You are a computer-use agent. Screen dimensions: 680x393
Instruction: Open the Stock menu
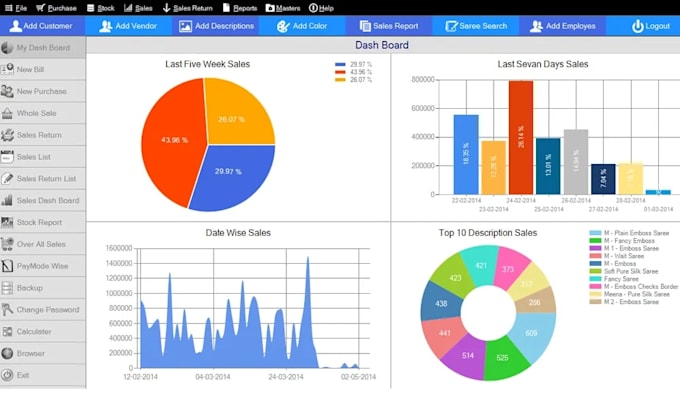pyautogui.click(x=101, y=8)
